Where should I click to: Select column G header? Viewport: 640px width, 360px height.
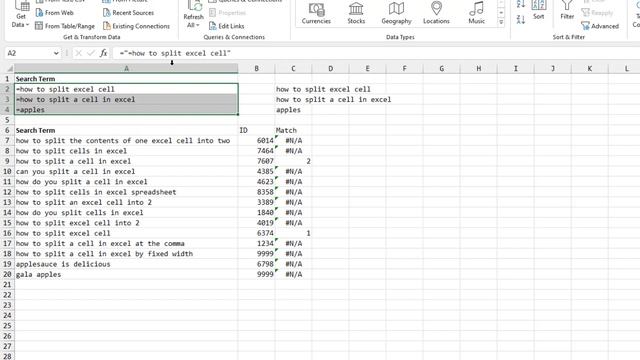point(441,69)
